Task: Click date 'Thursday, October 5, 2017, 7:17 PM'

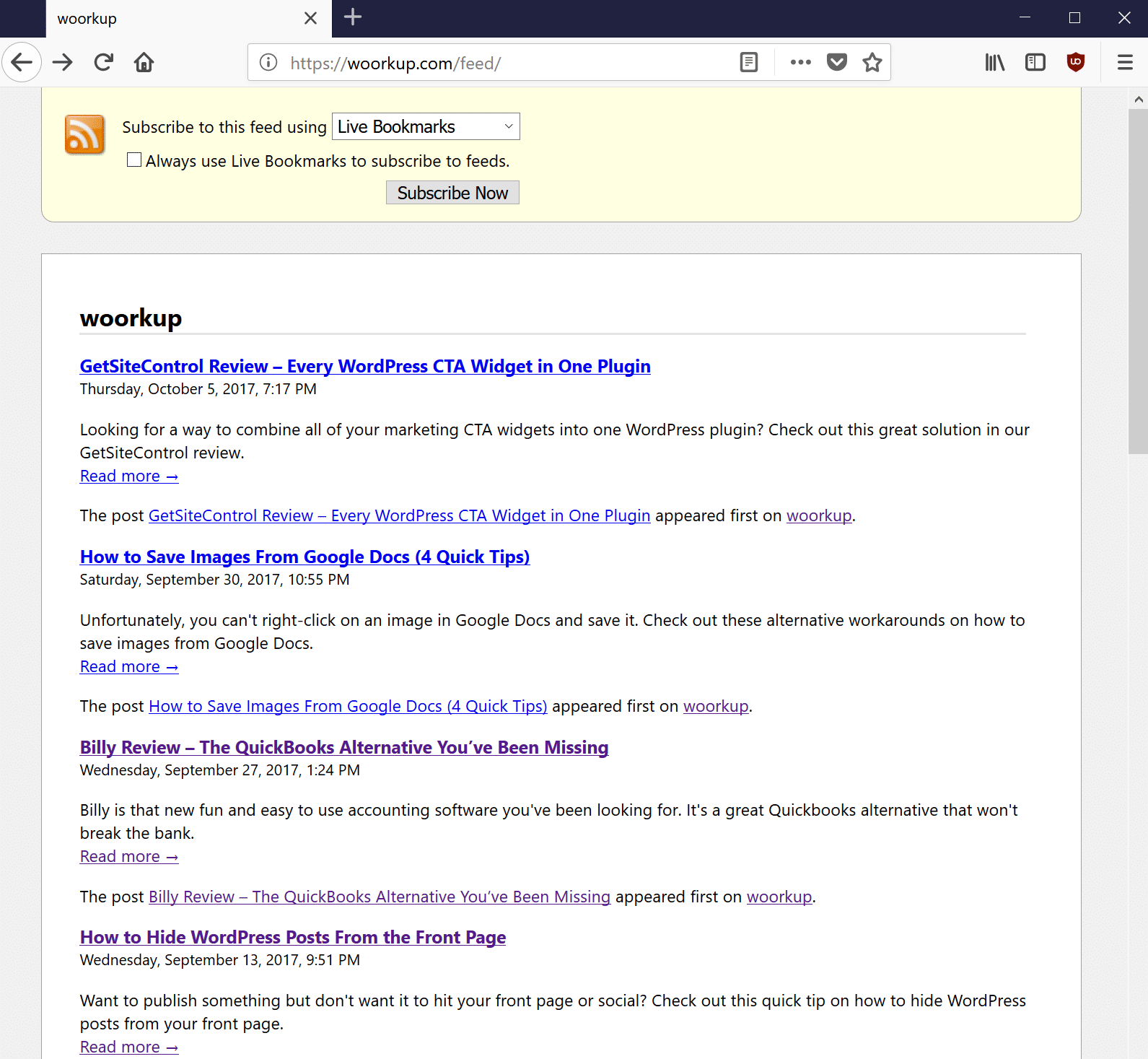Action: click(198, 389)
